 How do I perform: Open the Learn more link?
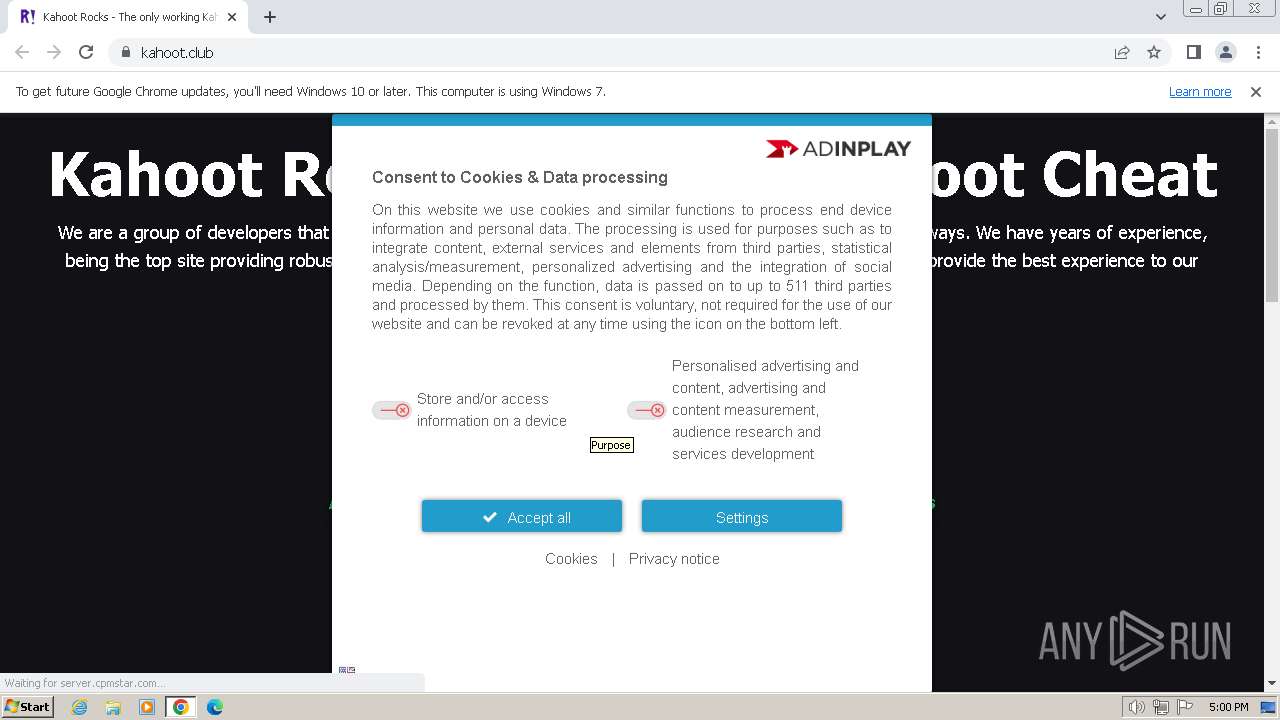(x=1200, y=91)
